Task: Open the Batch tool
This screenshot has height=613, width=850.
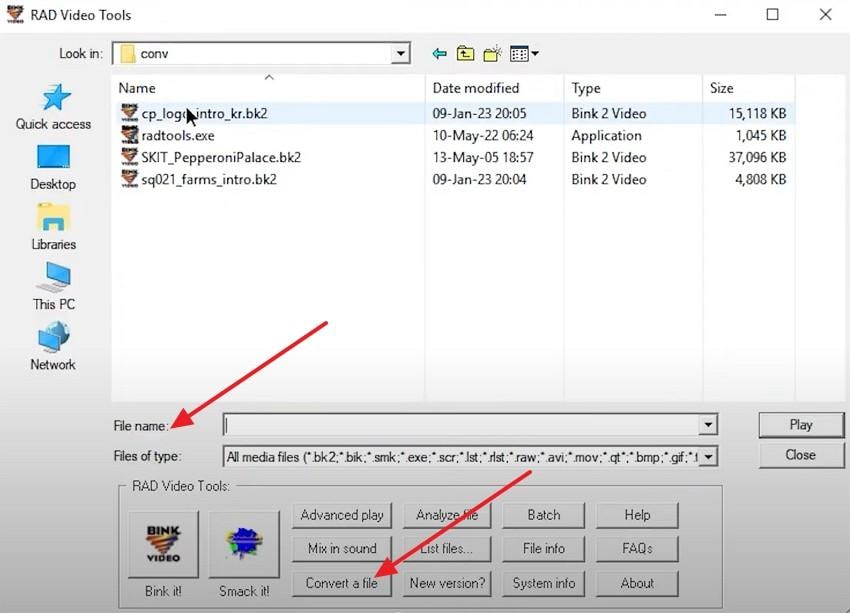Action: (544, 515)
